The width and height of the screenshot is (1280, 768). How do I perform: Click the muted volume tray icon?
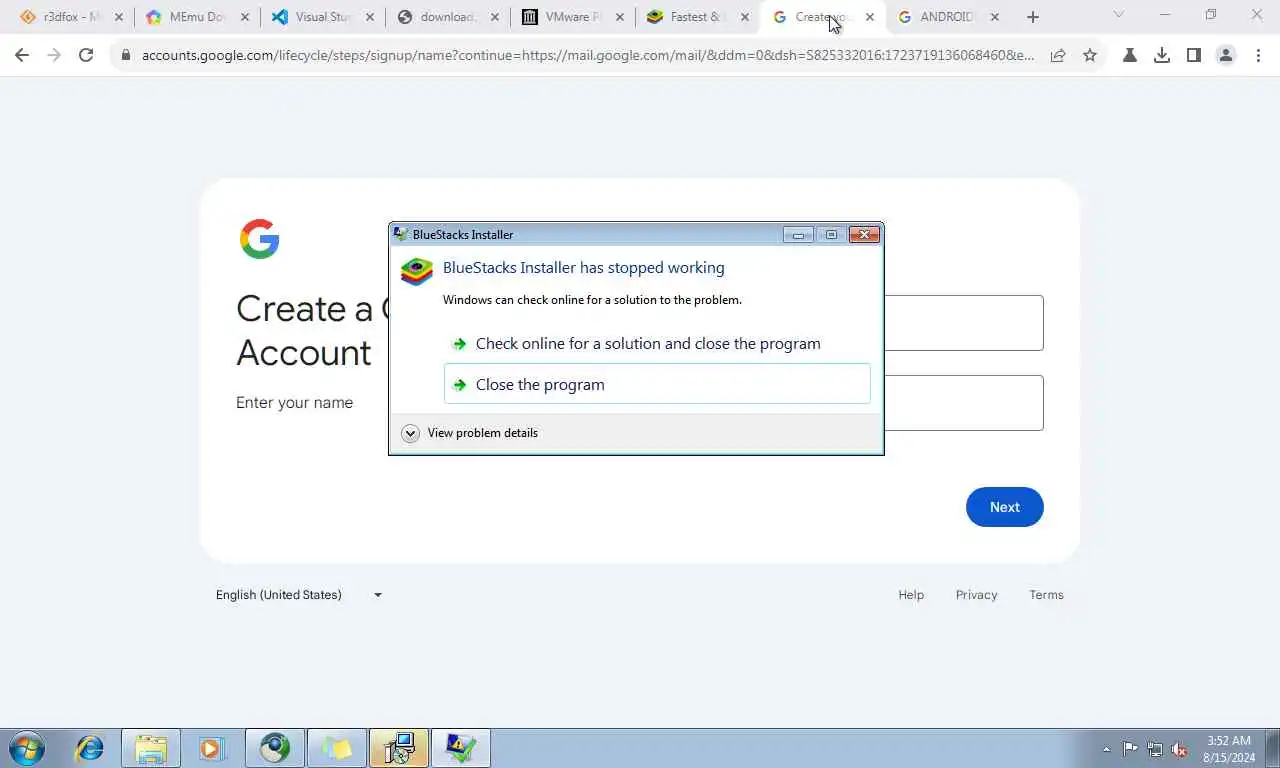[x=1180, y=749]
